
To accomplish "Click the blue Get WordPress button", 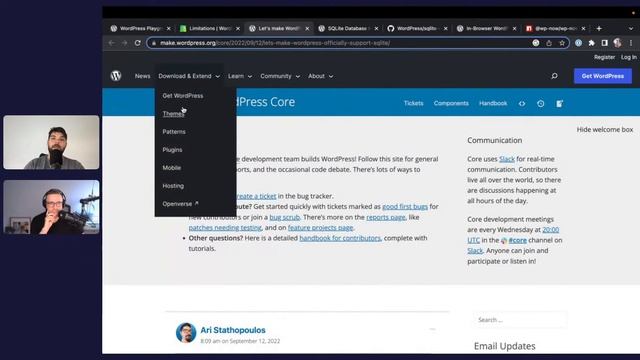I will point(602,76).
